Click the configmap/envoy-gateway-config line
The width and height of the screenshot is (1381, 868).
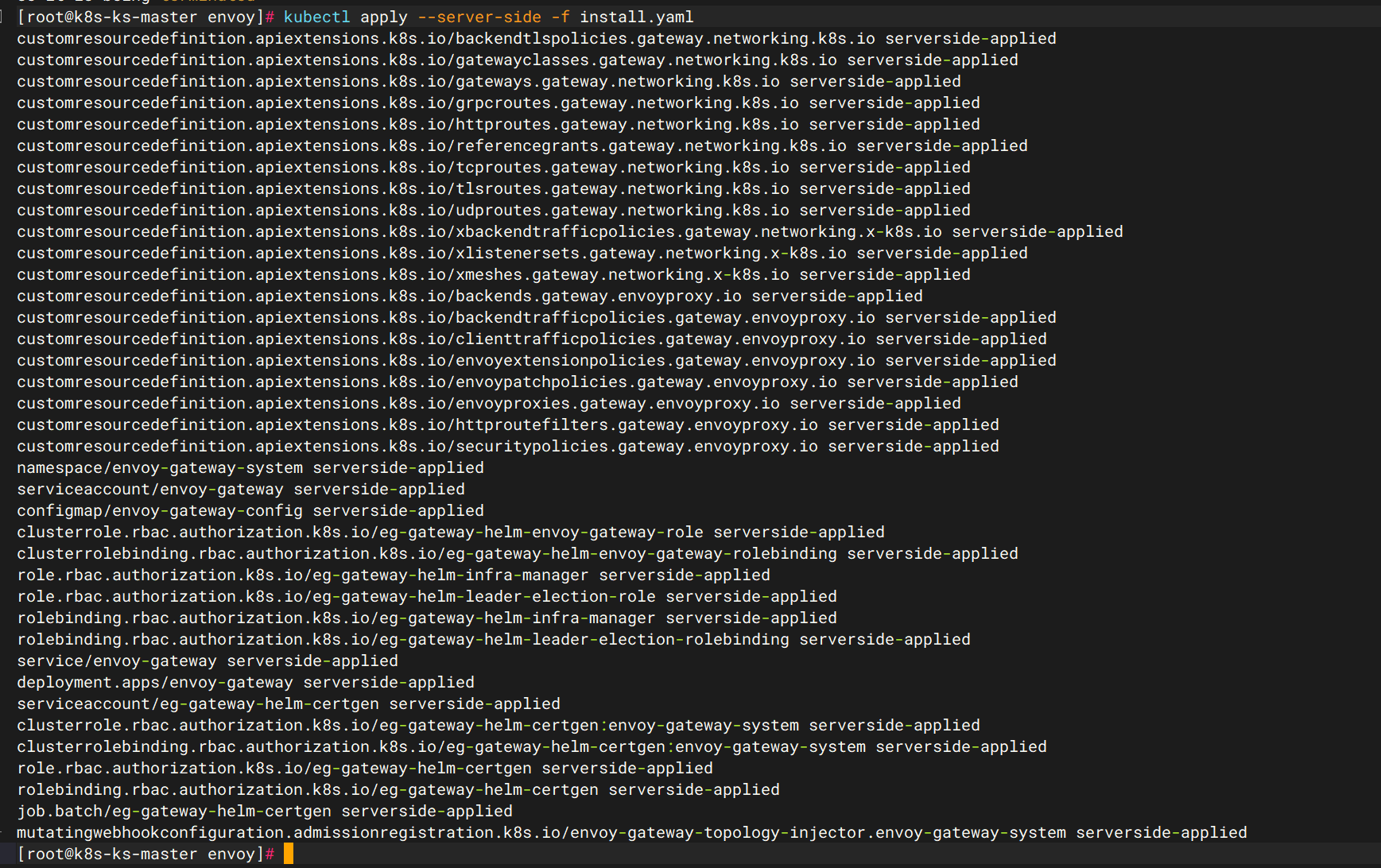tap(250, 510)
